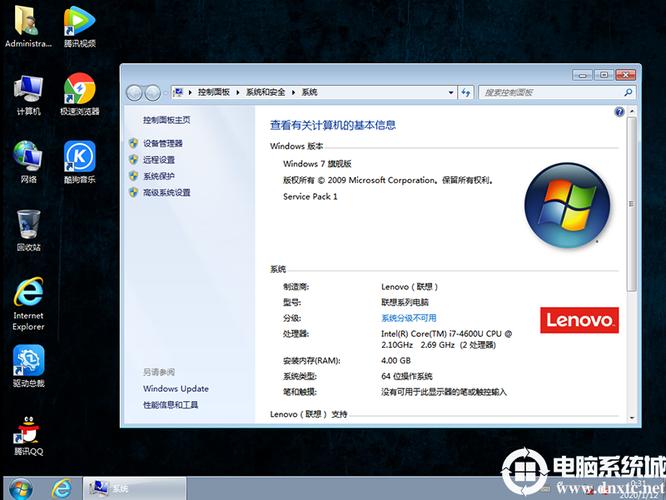Click the search magnifier icon
This screenshot has width=666, height=500.
(628, 92)
